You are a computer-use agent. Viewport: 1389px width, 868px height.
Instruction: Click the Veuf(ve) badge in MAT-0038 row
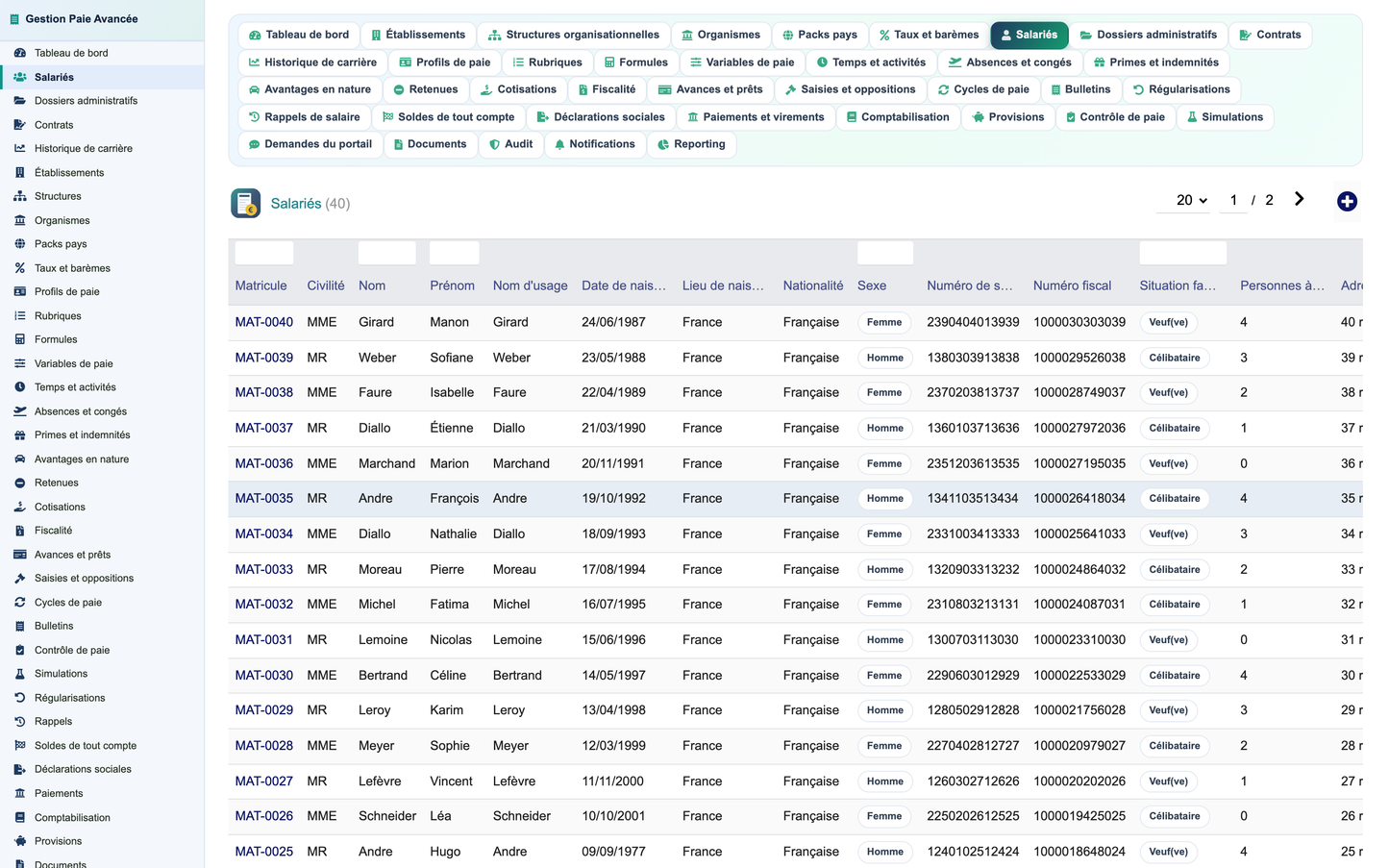pyautogui.click(x=1169, y=392)
